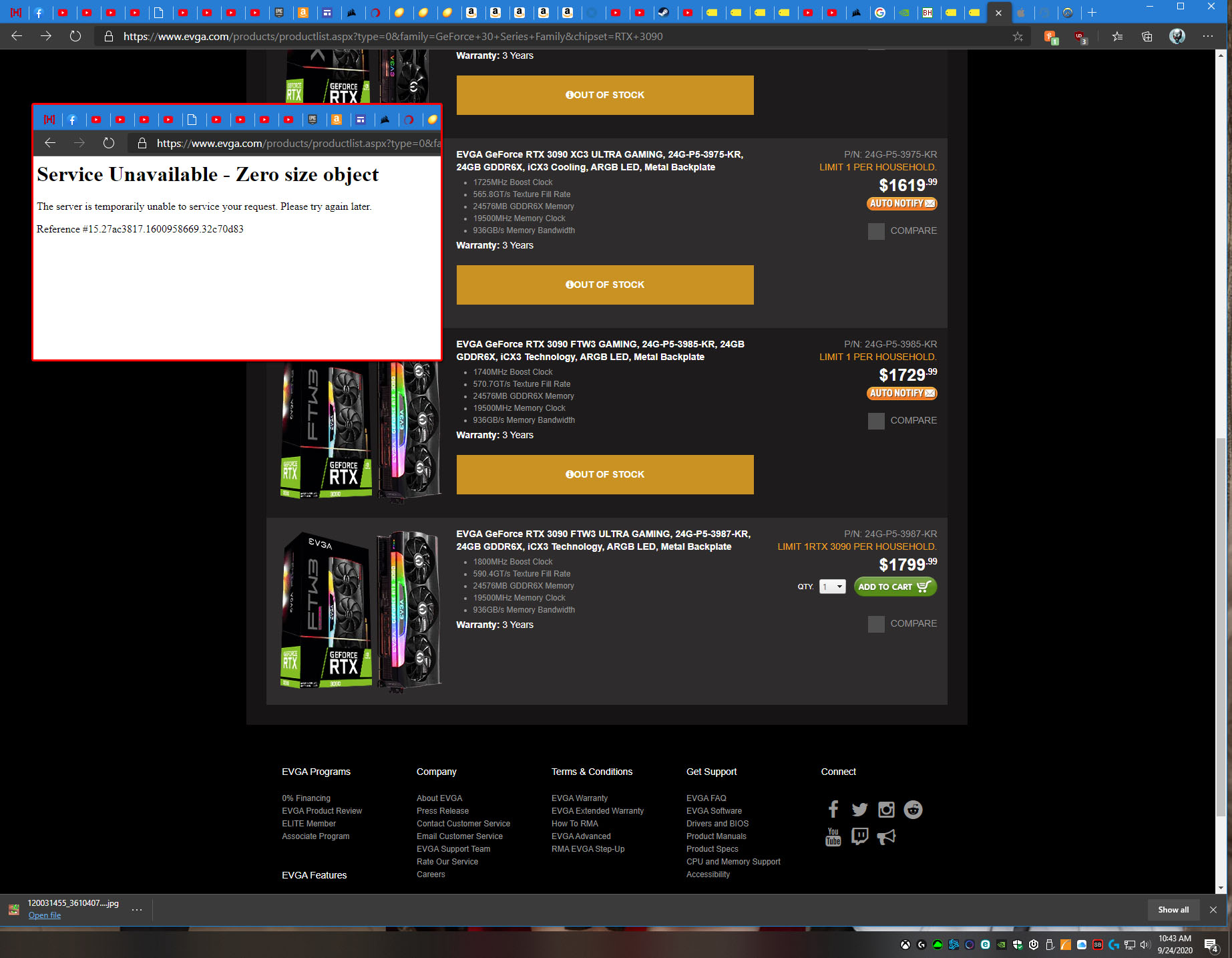The width and height of the screenshot is (1232, 958).
Task: Check COMPARE for RTX 3090 FTW3 ULTRA
Action: [876, 624]
